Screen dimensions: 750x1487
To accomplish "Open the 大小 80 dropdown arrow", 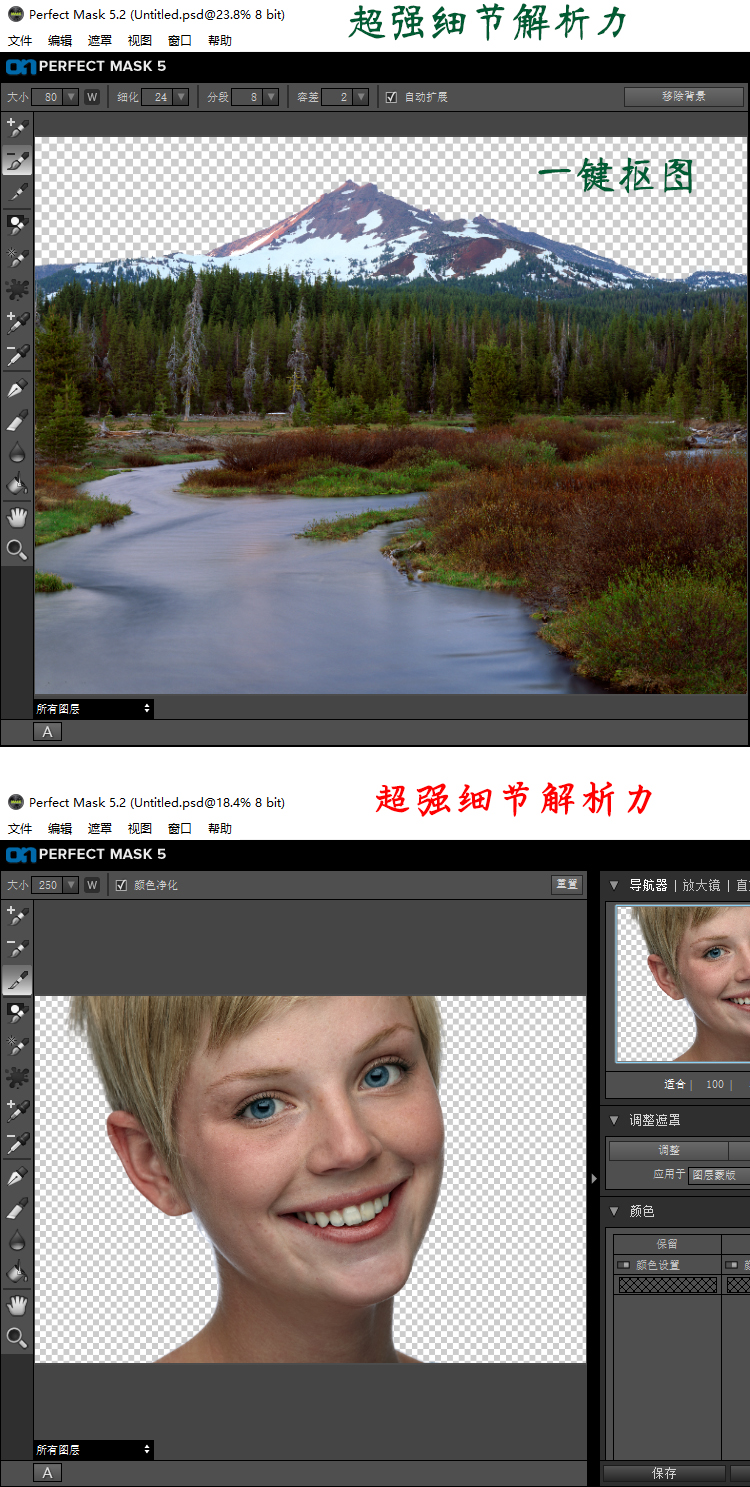I will point(70,97).
